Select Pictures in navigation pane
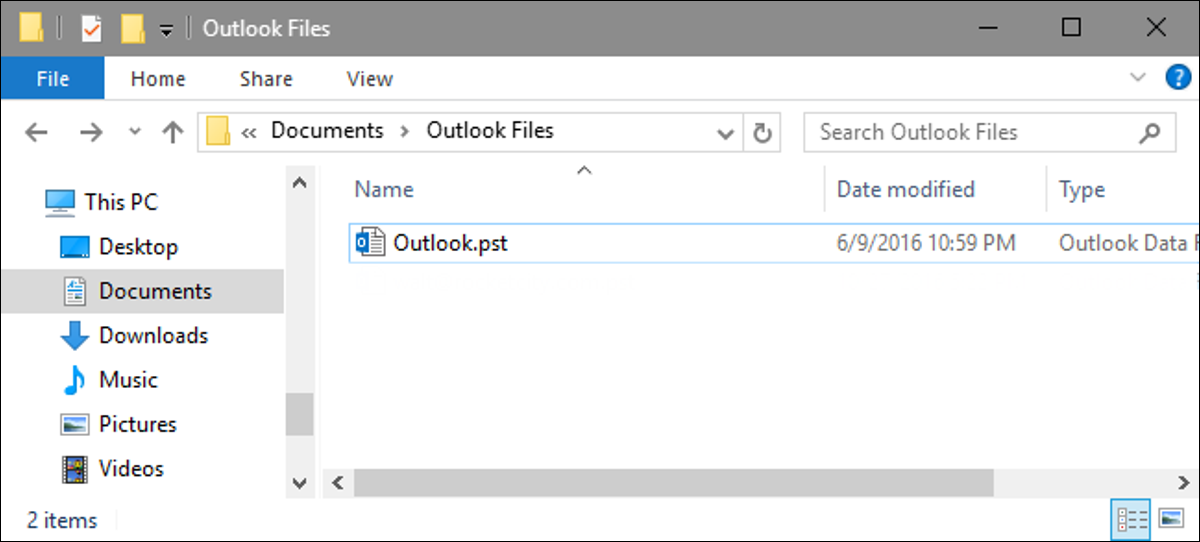This screenshot has width=1200, height=542. [119, 424]
